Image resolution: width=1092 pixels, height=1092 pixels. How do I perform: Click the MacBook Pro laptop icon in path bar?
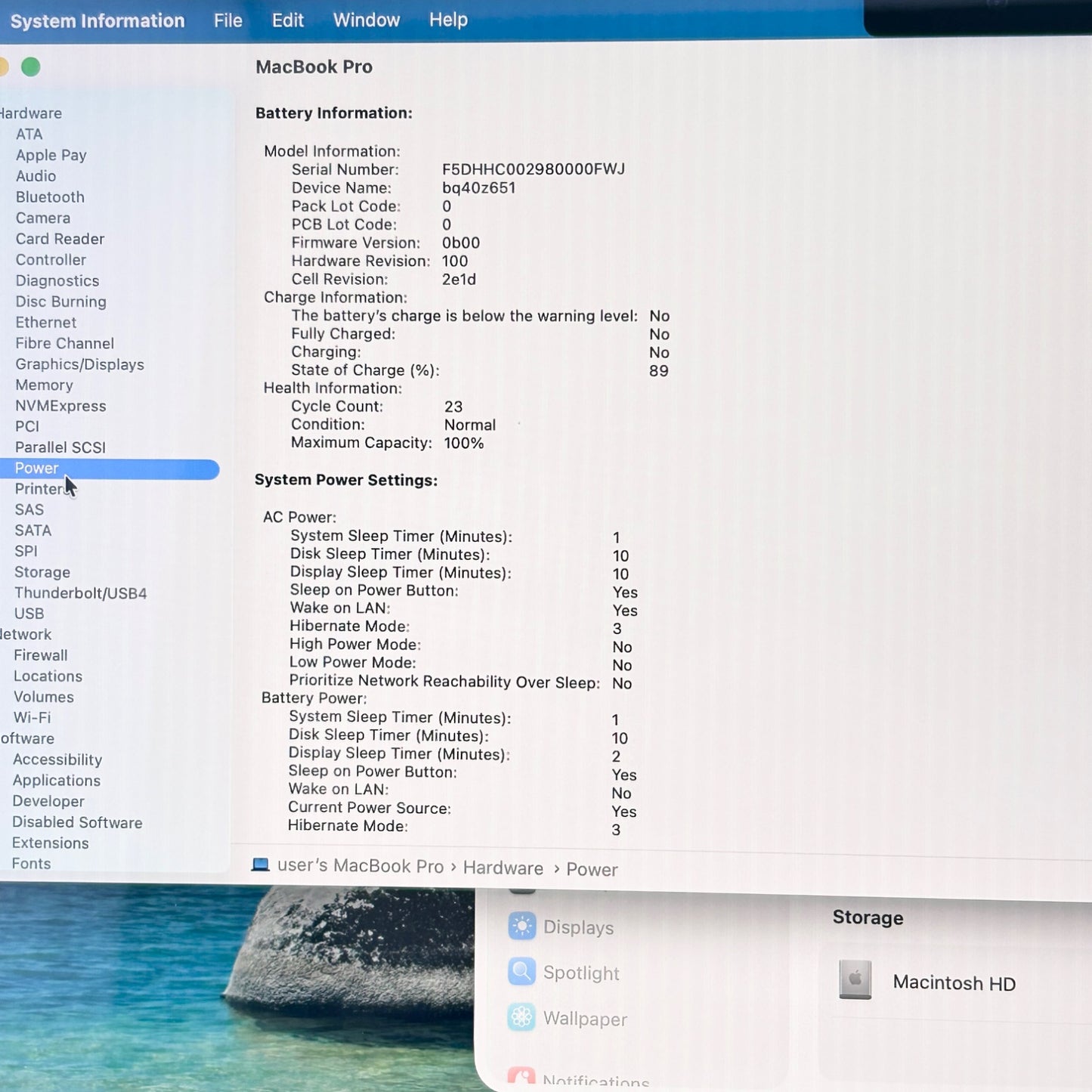pos(261,865)
